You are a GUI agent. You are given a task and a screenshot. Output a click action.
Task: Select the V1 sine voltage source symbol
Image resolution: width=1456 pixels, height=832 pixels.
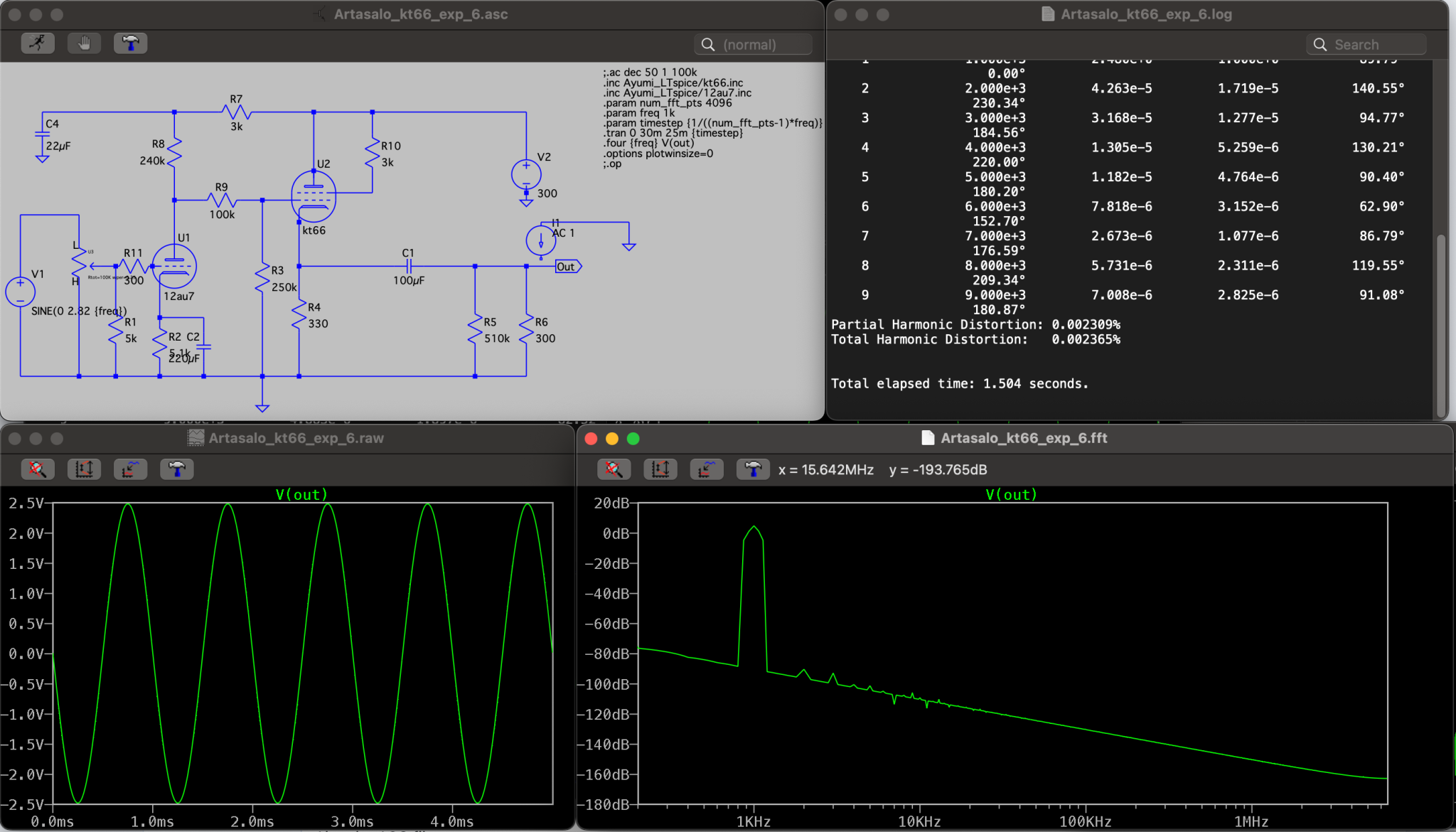tap(20, 292)
